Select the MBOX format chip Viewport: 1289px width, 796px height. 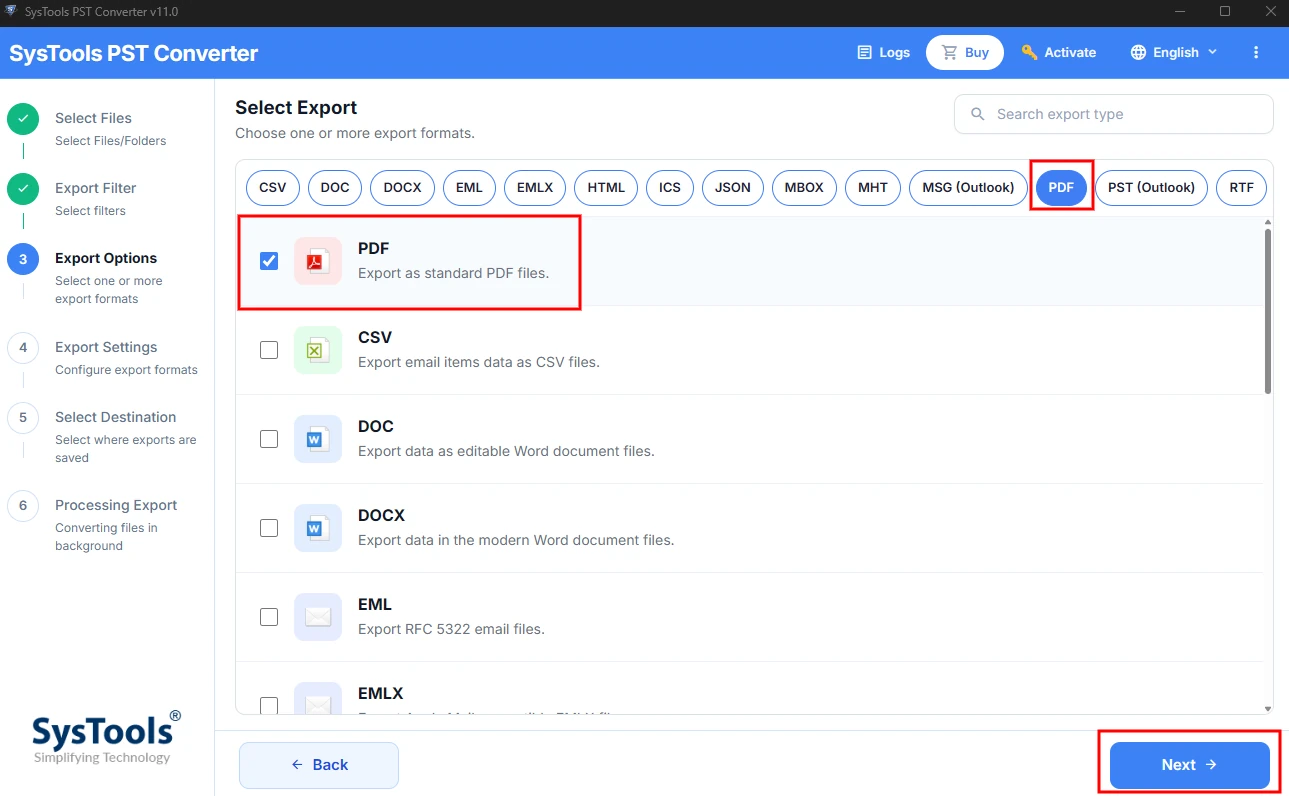click(804, 187)
